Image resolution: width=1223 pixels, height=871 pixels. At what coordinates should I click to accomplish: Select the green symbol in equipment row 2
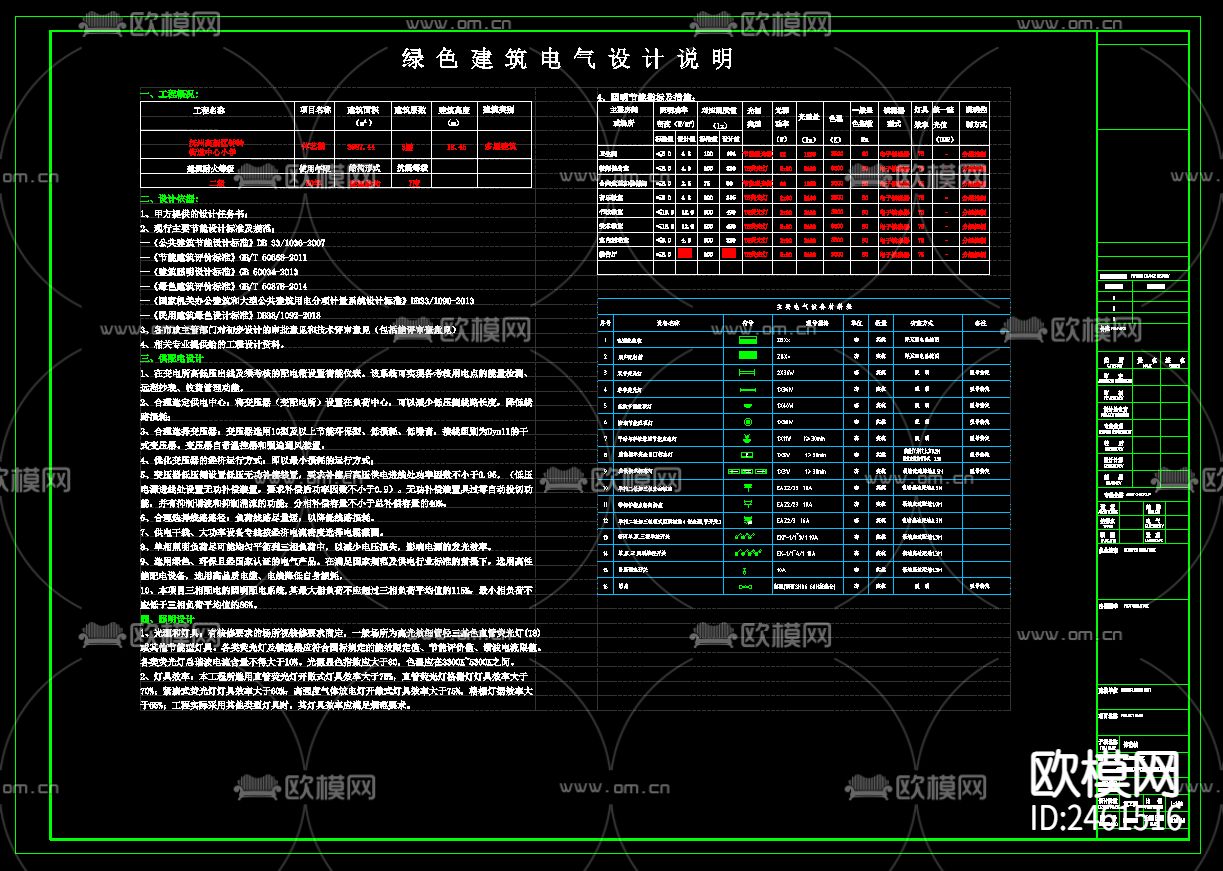pos(748,356)
